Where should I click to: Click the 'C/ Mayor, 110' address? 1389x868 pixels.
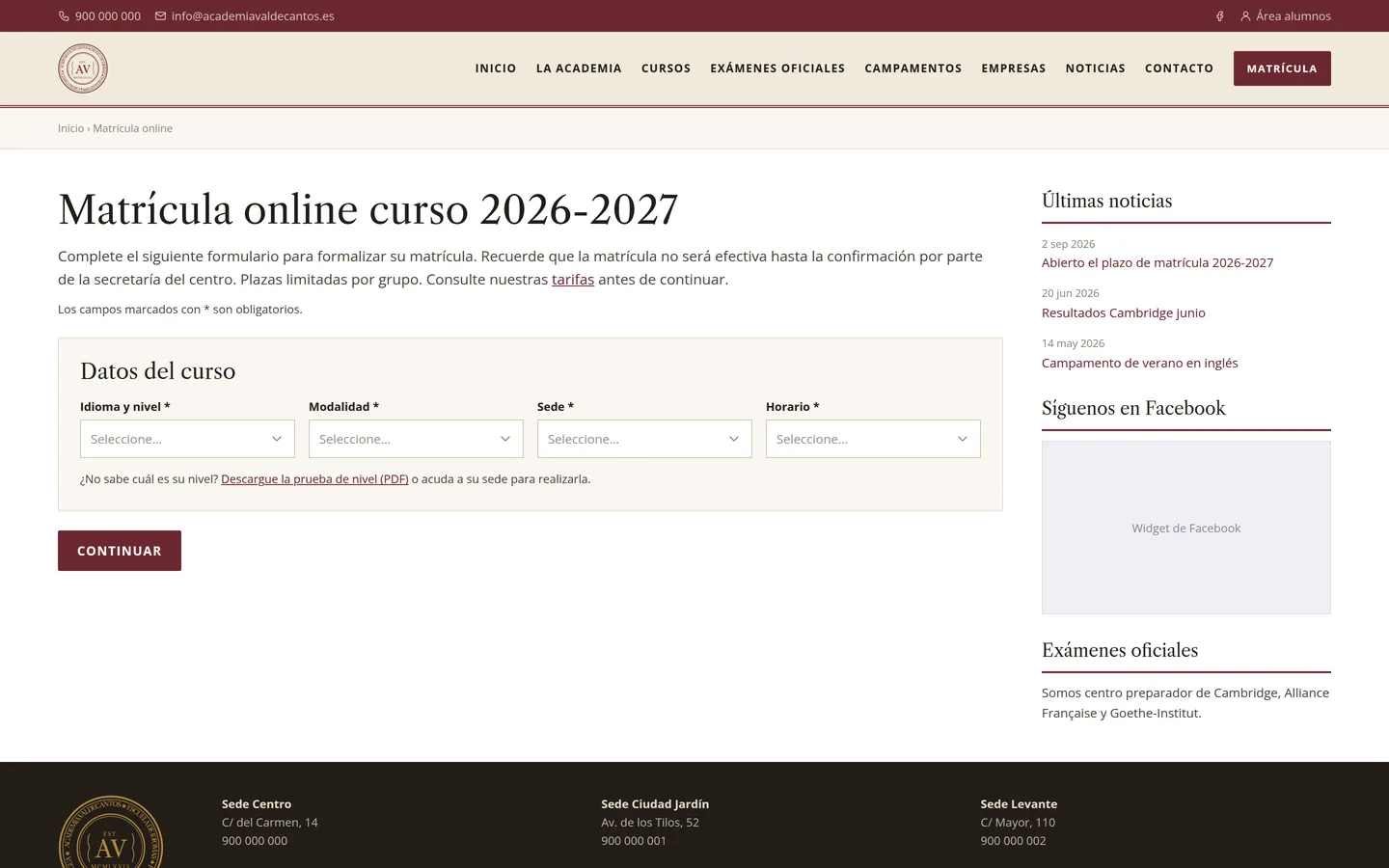pyautogui.click(x=1018, y=823)
